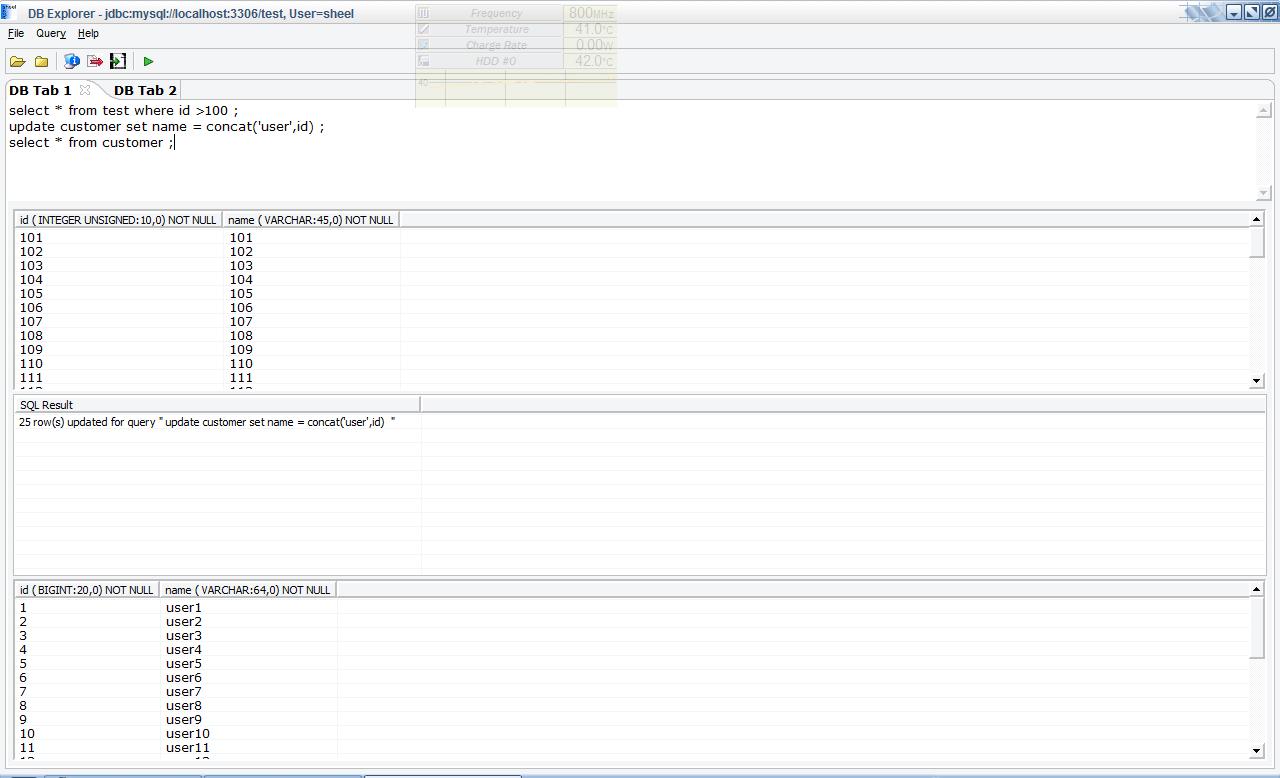1280x778 pixels.
Task: Switch to DB Tab 1
Action: (x=40, y=90)
